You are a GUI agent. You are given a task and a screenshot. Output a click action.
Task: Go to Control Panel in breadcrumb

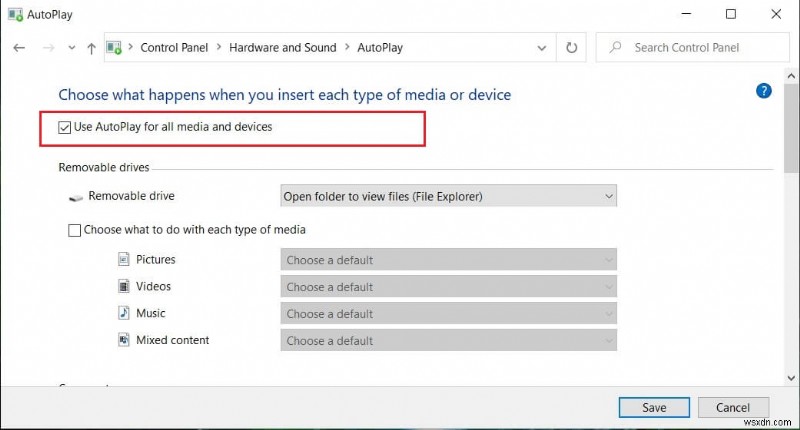click(x=173, y=47)
